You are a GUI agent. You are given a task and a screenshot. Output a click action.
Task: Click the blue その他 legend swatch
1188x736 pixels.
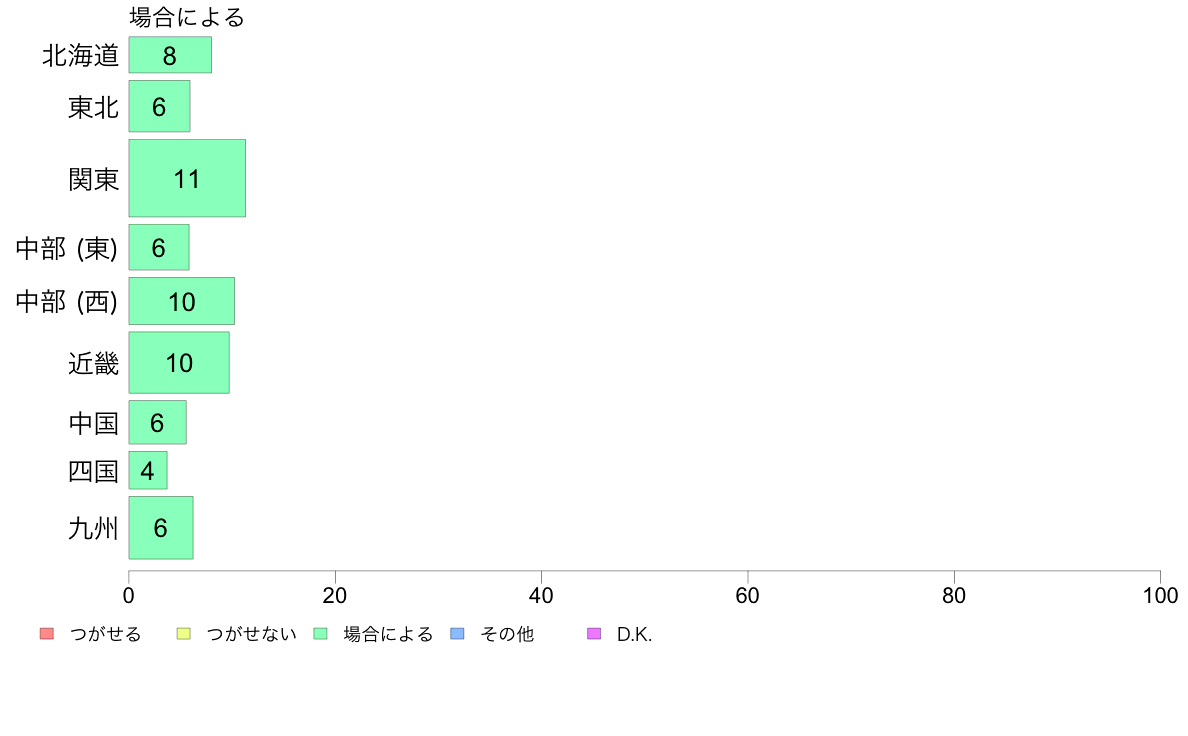click(x=458, y=634)
